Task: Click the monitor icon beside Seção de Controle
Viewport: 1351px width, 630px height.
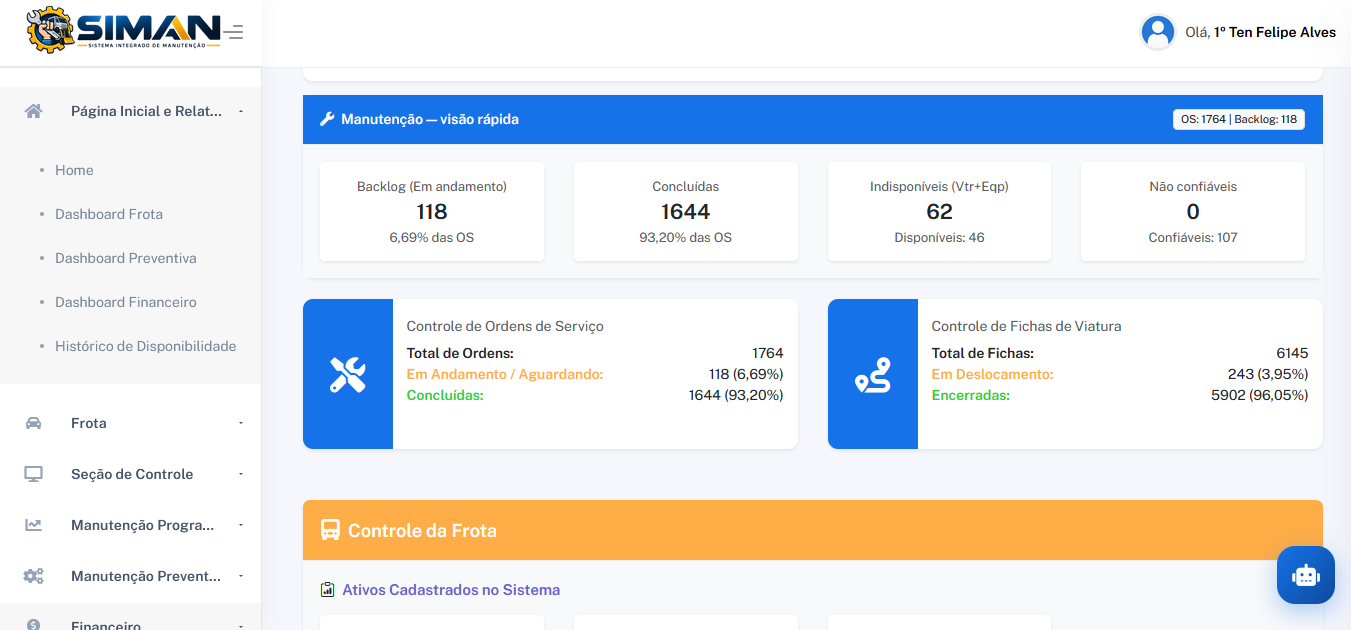Action: (33, 474)
